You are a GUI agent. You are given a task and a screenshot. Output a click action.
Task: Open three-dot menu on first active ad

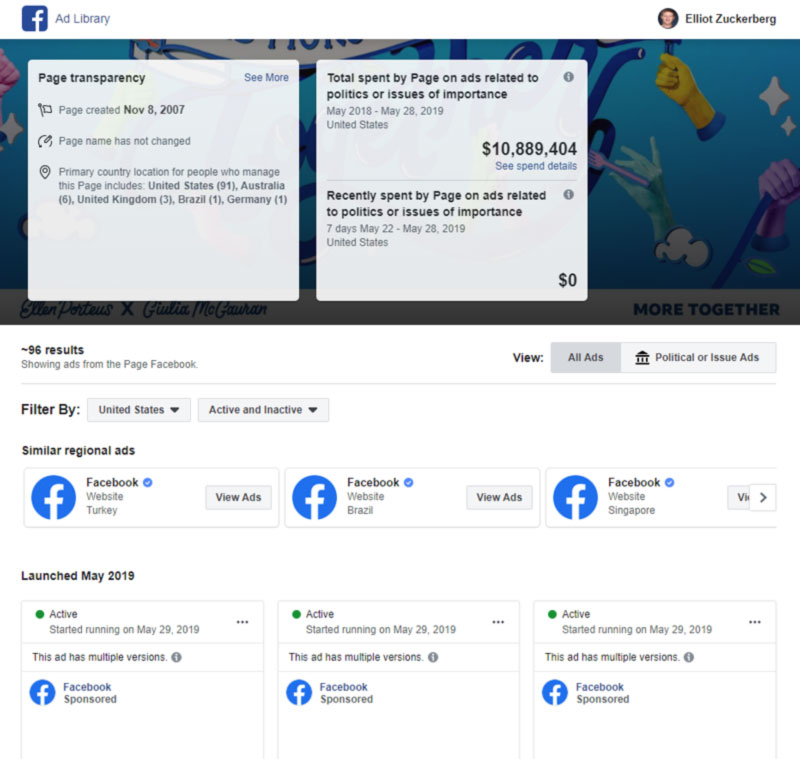pyautogui.click(x=242, y=622)
